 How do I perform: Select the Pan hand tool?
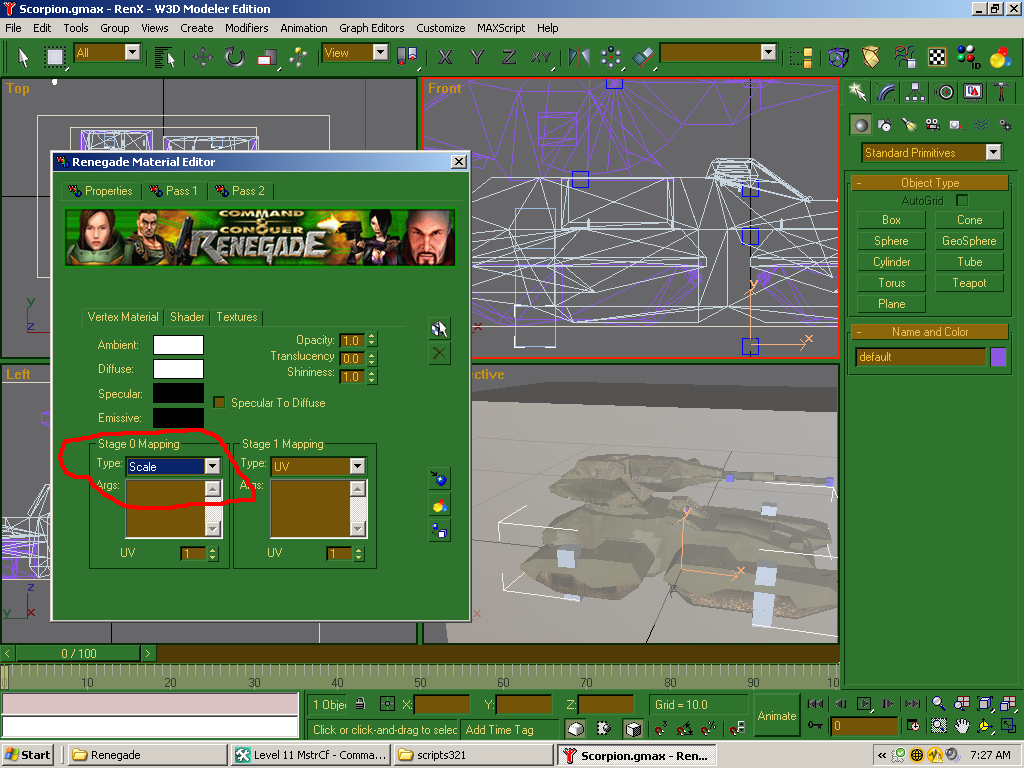[961, 726]
